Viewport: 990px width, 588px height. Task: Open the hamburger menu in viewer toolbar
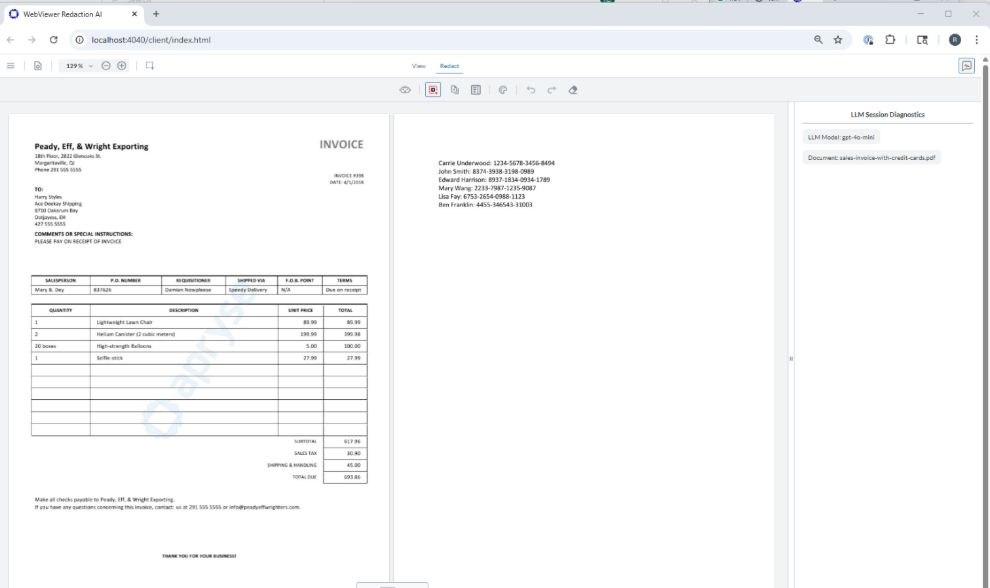click(11, 66)
